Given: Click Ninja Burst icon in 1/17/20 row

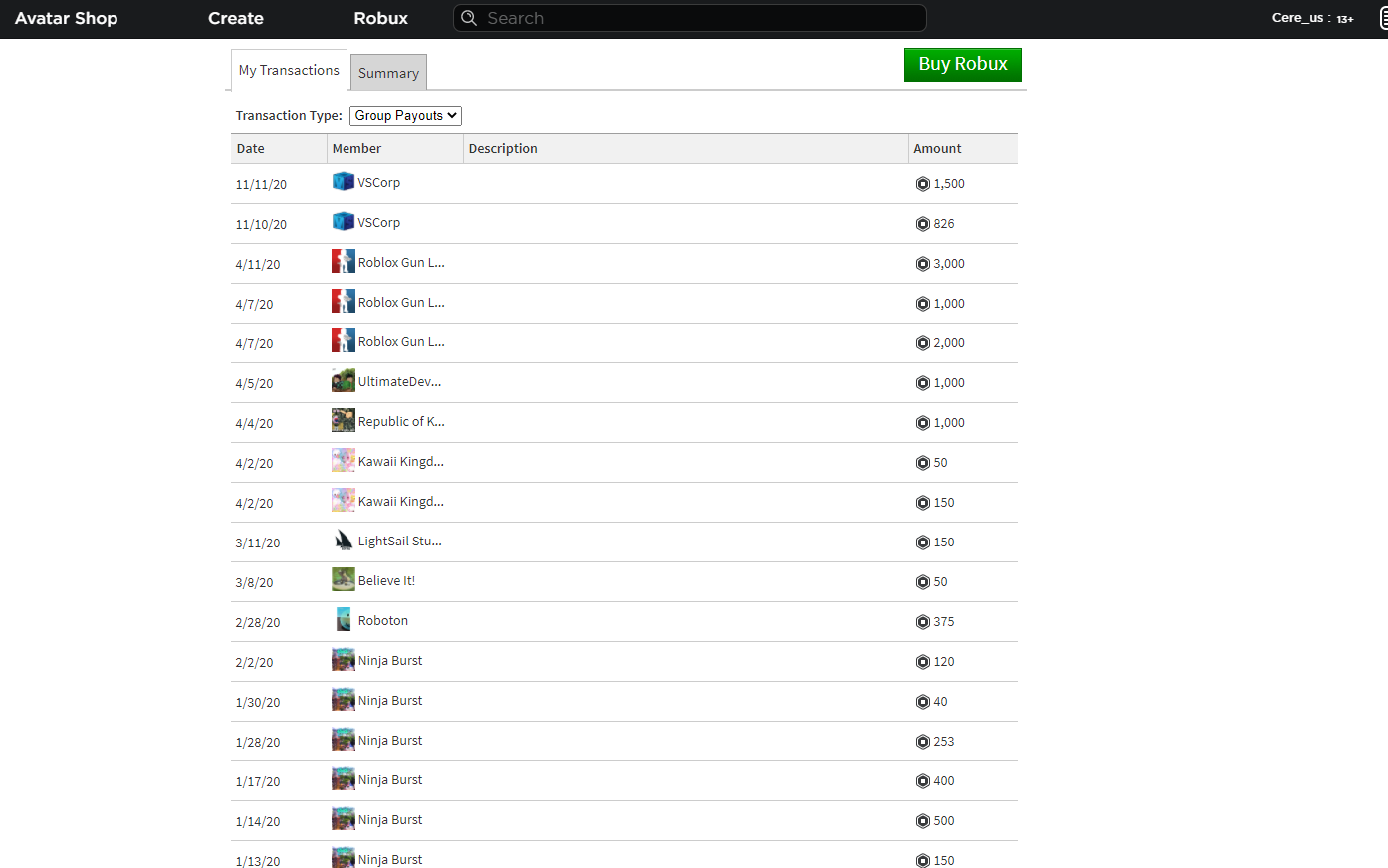Looking at the screenshot, I should [x=344, y=778].
